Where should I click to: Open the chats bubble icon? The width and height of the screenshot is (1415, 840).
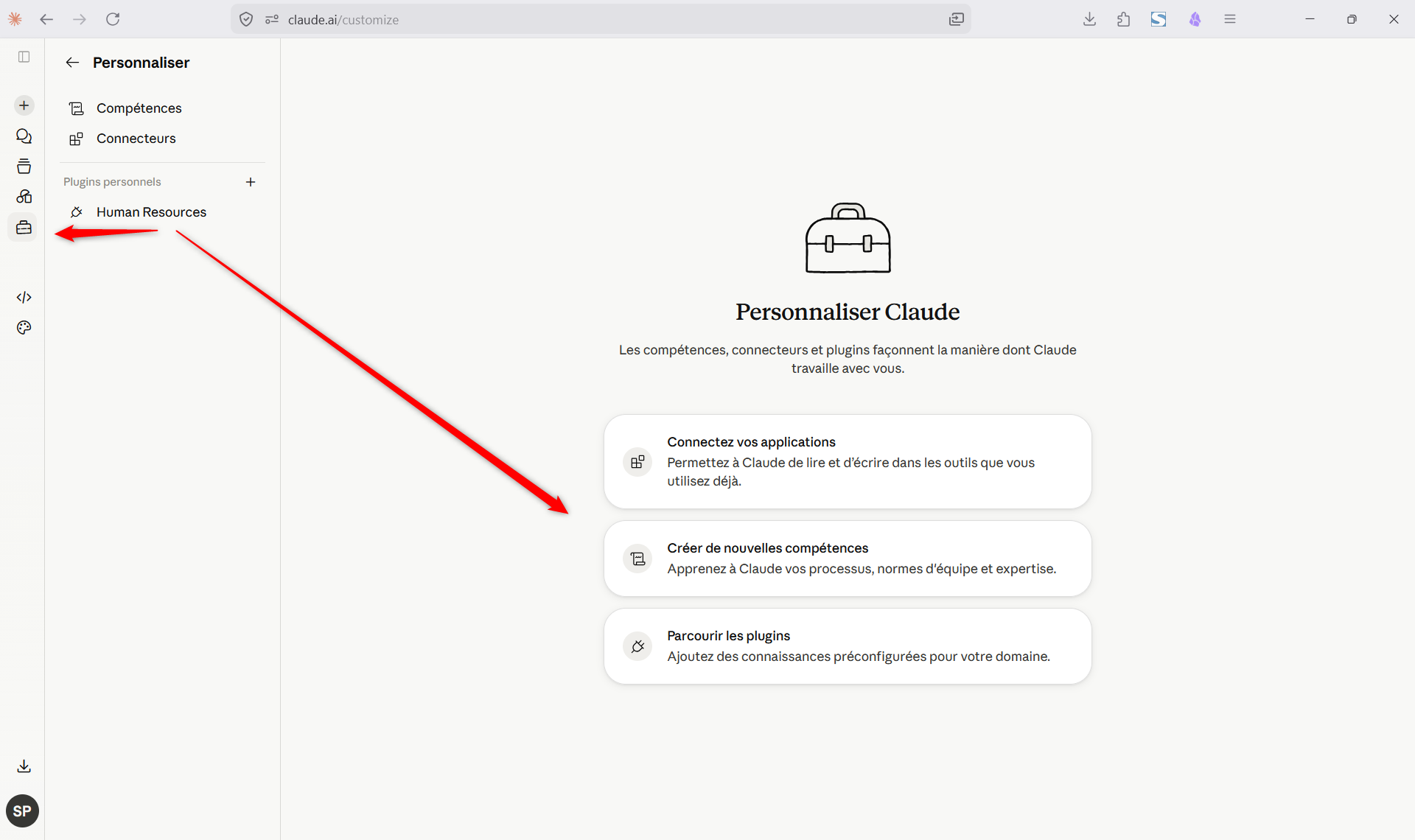(24, 136)
